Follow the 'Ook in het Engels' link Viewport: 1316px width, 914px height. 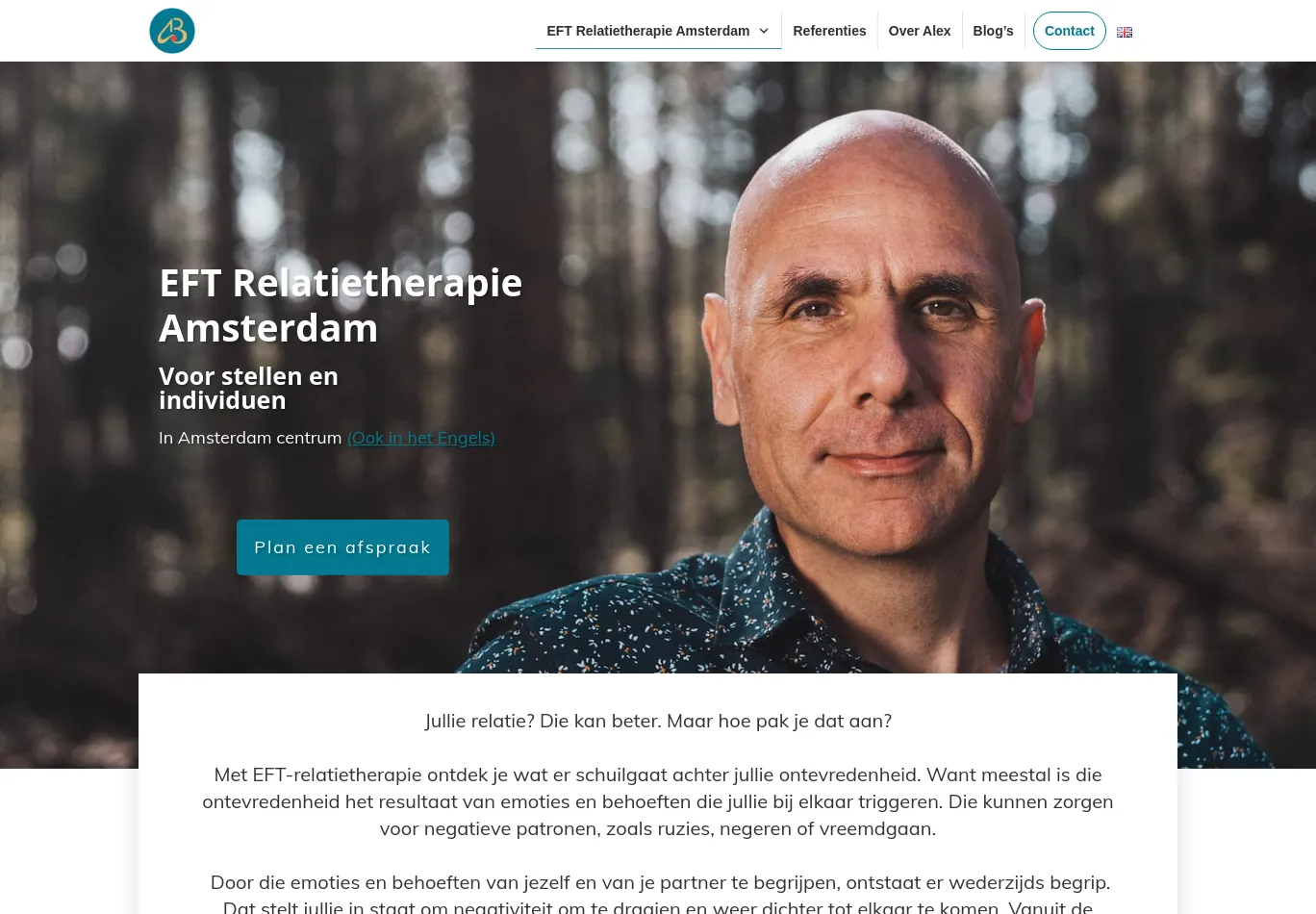420,438
